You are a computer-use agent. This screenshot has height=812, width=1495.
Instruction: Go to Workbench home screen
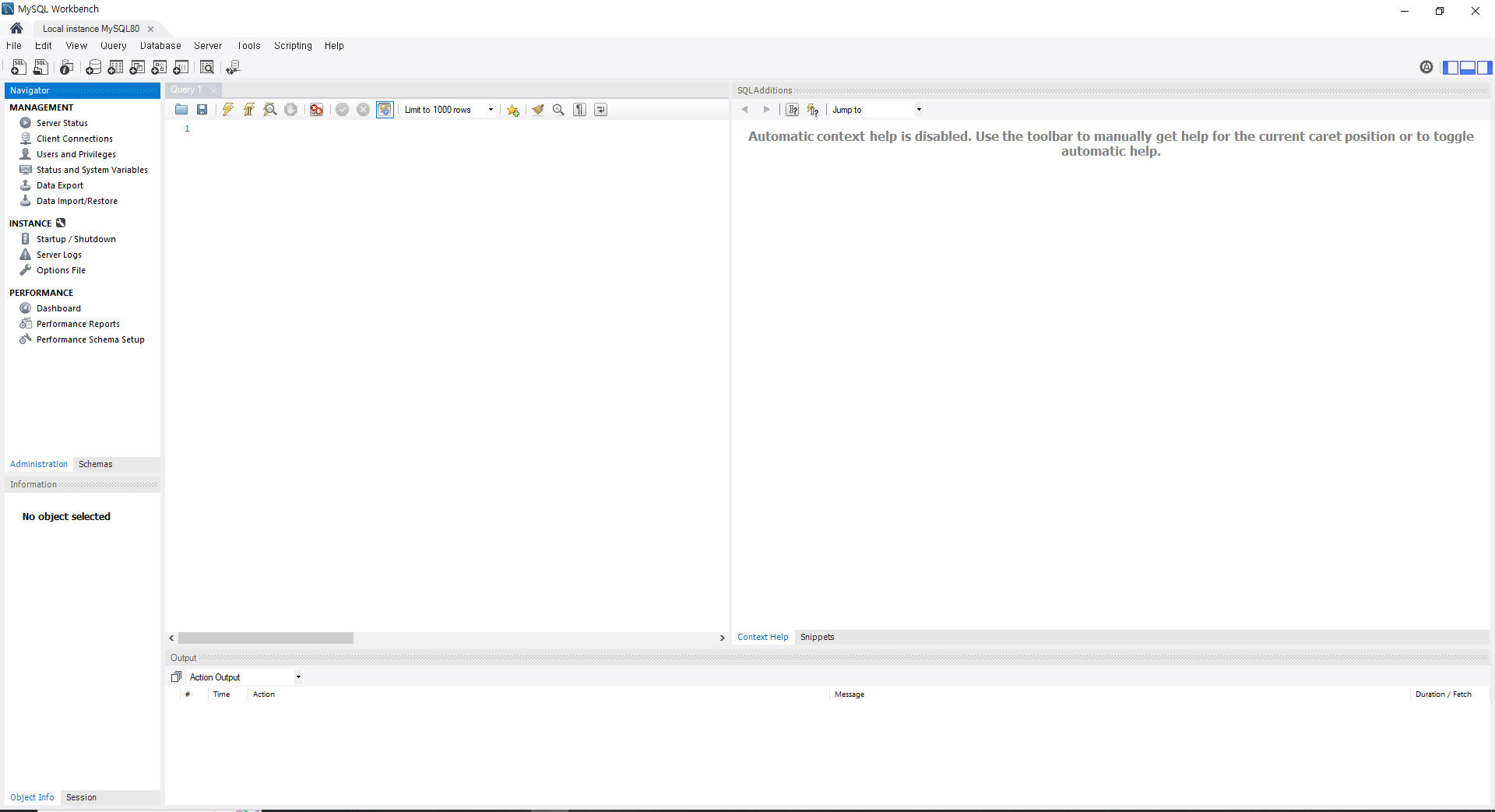16,28
